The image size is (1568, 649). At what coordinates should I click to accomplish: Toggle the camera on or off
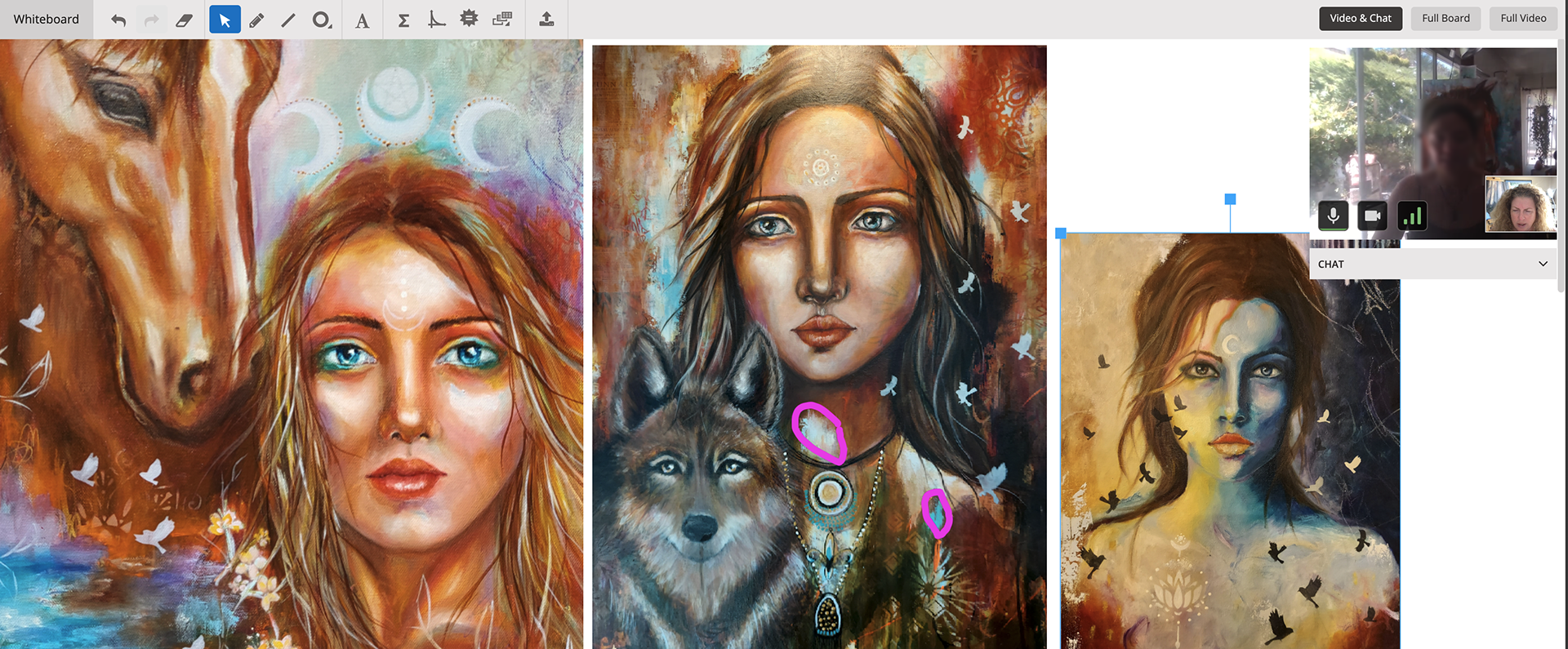pos(1372,216)
